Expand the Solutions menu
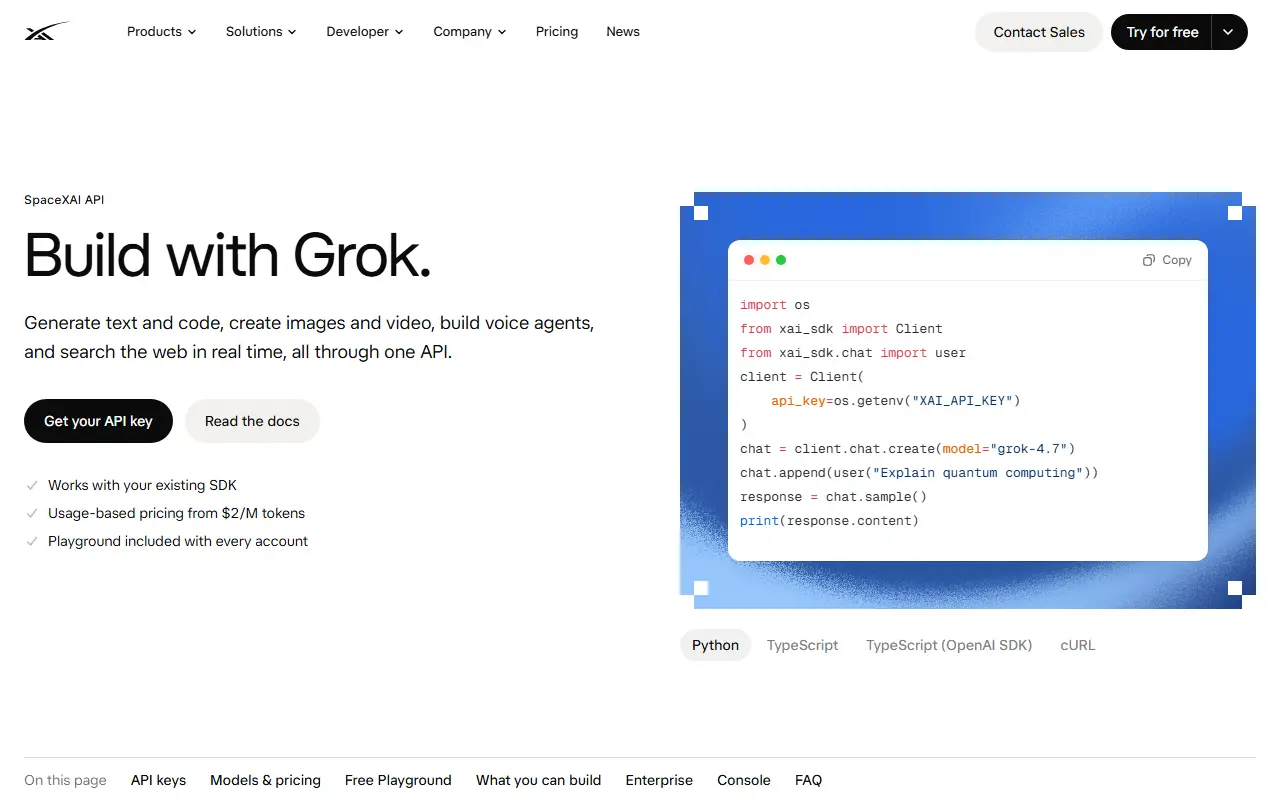 (x=261, y=32)
